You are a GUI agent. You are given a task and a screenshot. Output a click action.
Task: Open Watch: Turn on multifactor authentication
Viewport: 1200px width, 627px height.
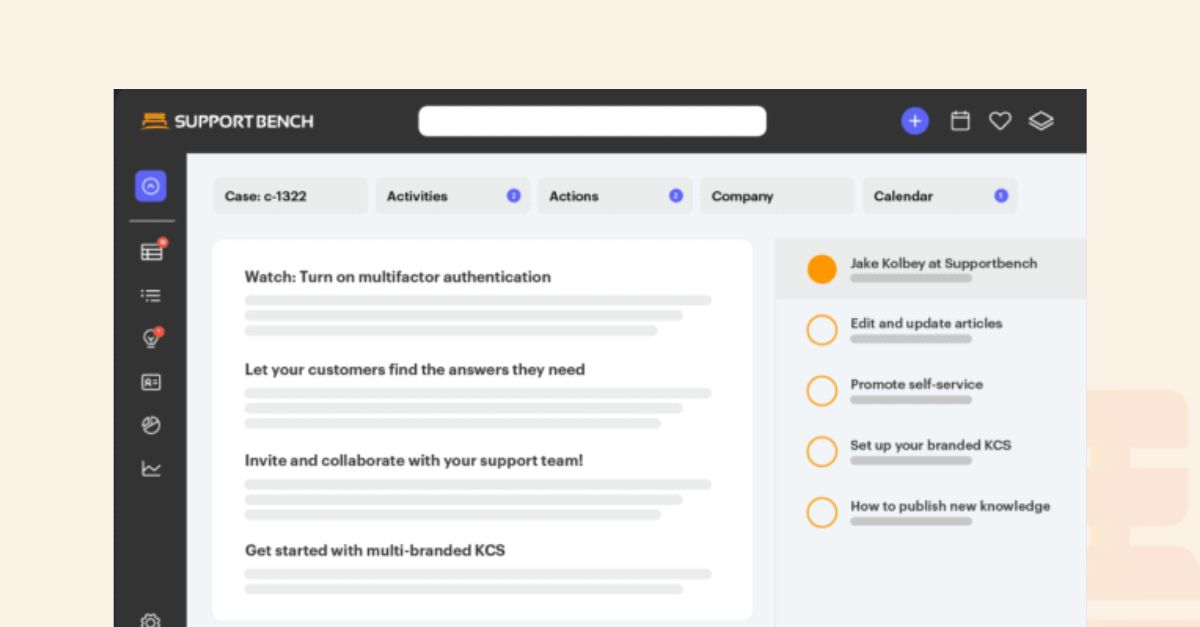[398, 277]
